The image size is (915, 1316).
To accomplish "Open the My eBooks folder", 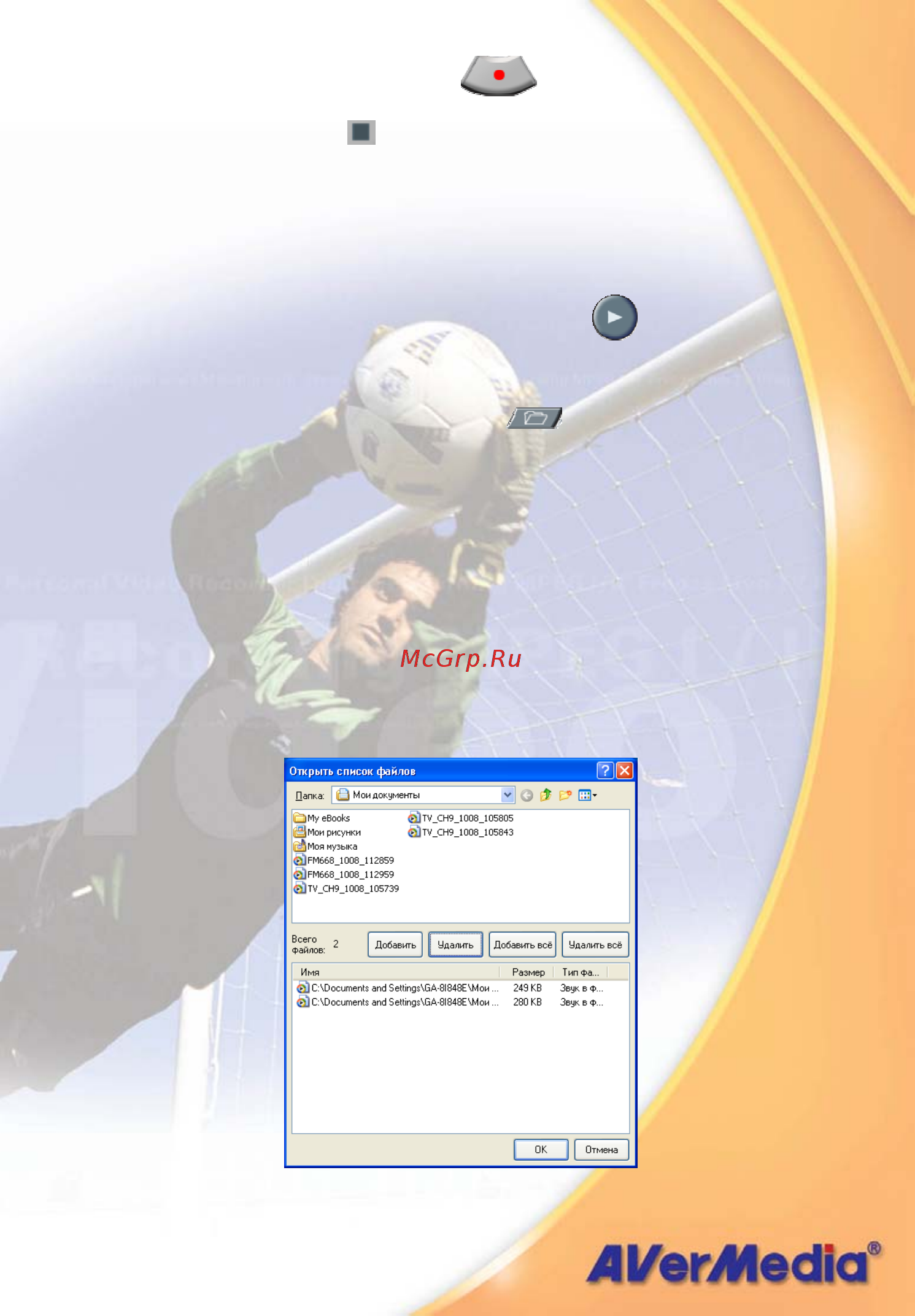I will 322,818.
